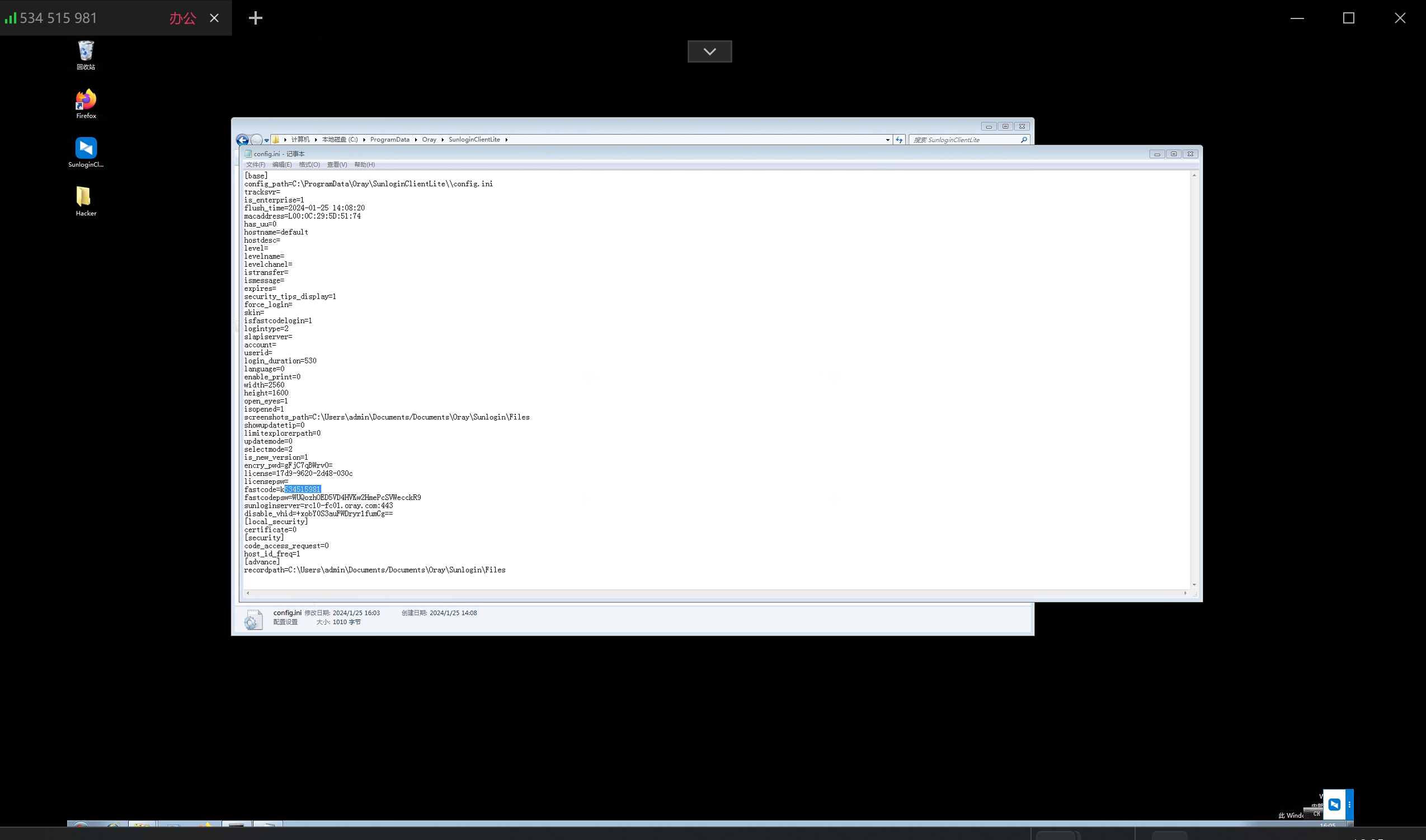The width and height of the screenshot is (1426, 840).
Task: Open the 格式(O) menu in Notepad
Action: [309, 165]
